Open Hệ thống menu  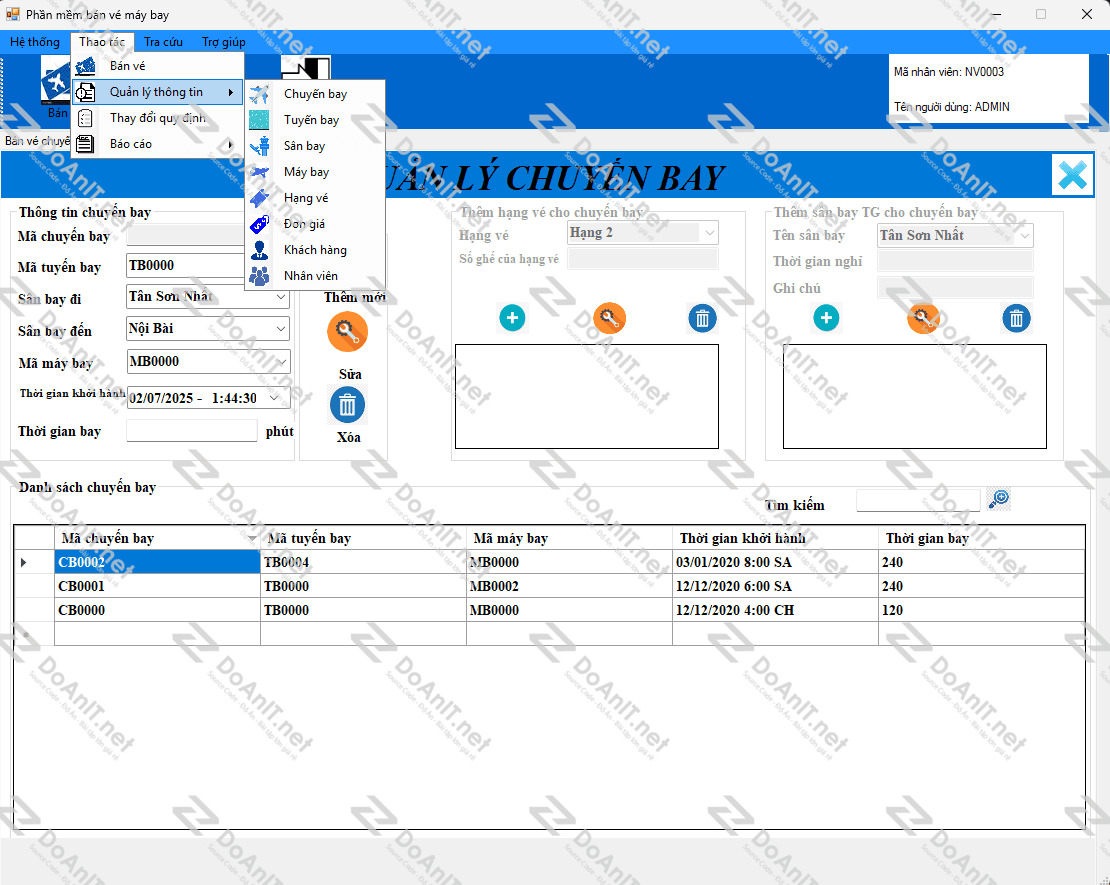point(35,42)
